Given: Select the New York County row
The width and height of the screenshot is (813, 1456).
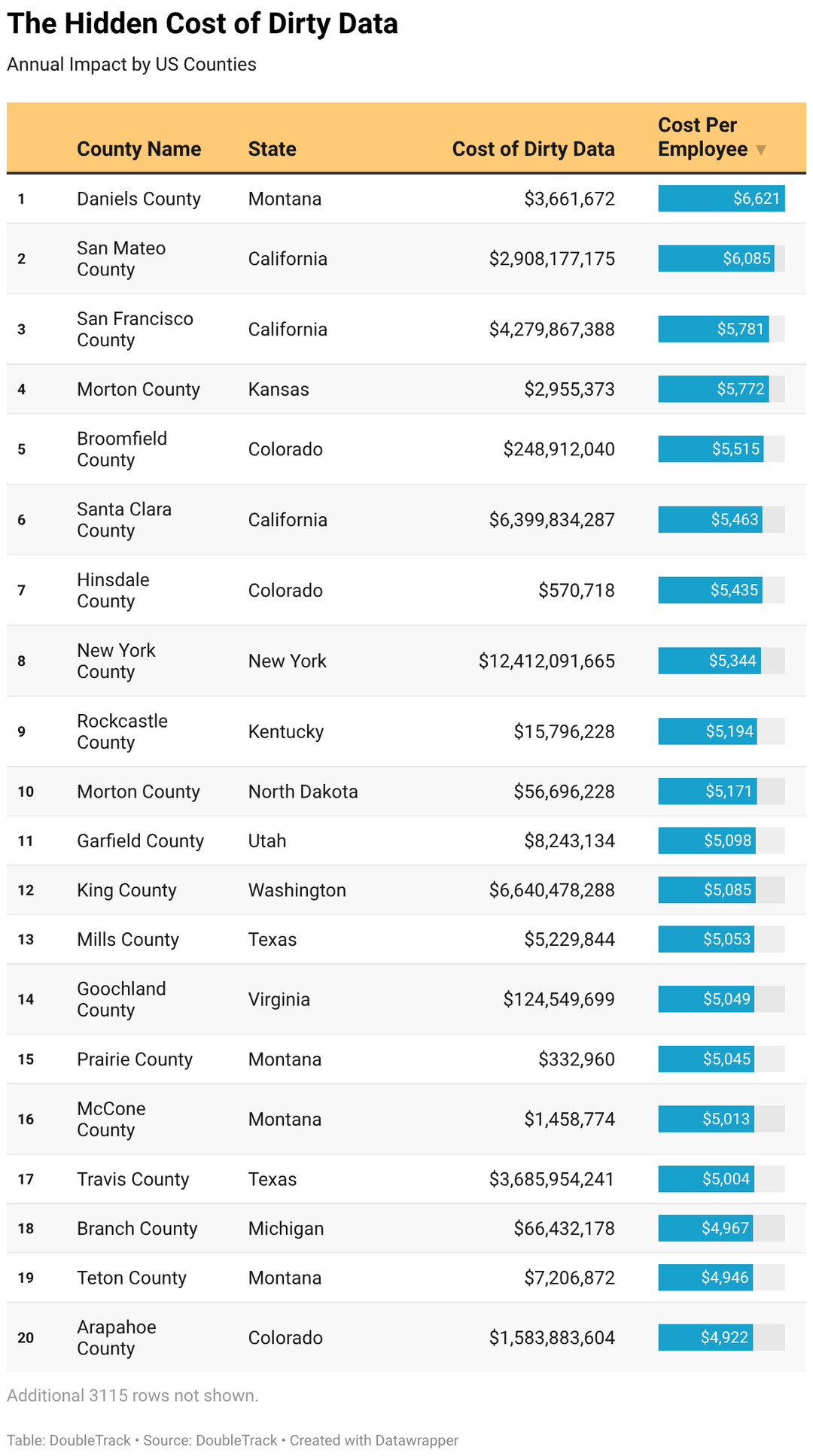Looking at the screenshot, I should click(x=116, y=661).
